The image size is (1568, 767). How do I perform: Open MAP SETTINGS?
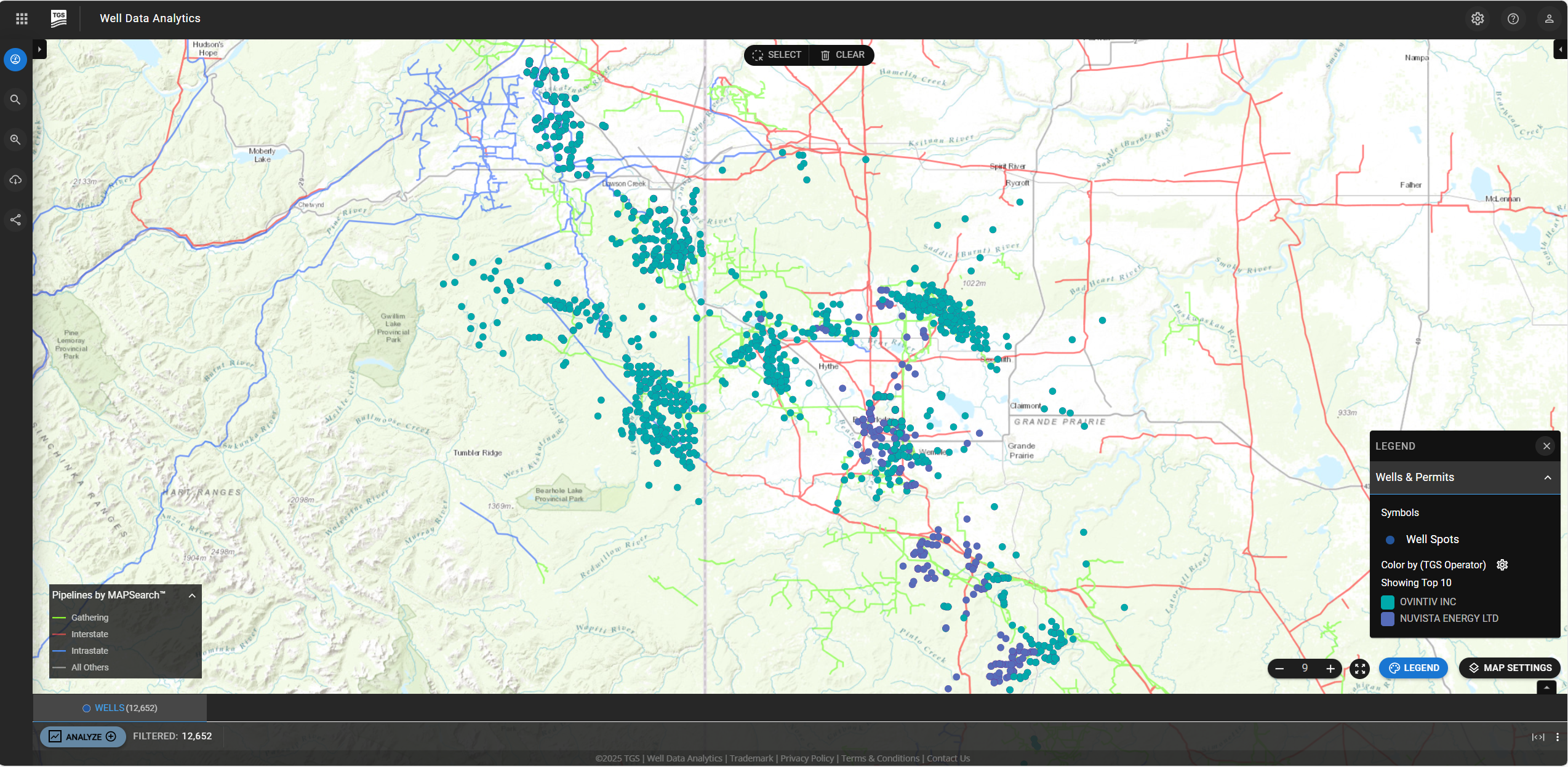pyautogui.click(x=1510, y=668)
